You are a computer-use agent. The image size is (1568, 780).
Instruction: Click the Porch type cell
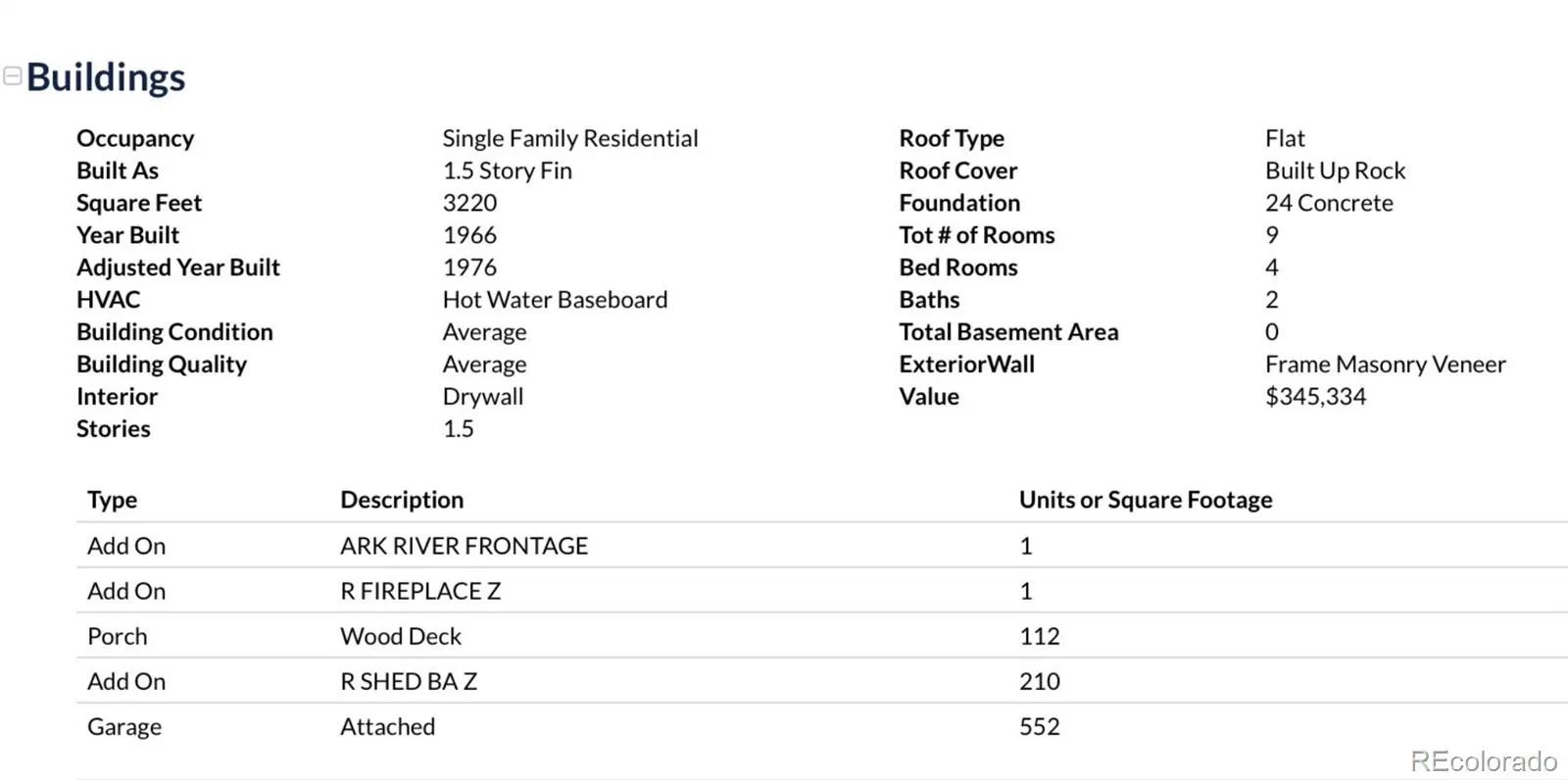[x=118, y=636]
